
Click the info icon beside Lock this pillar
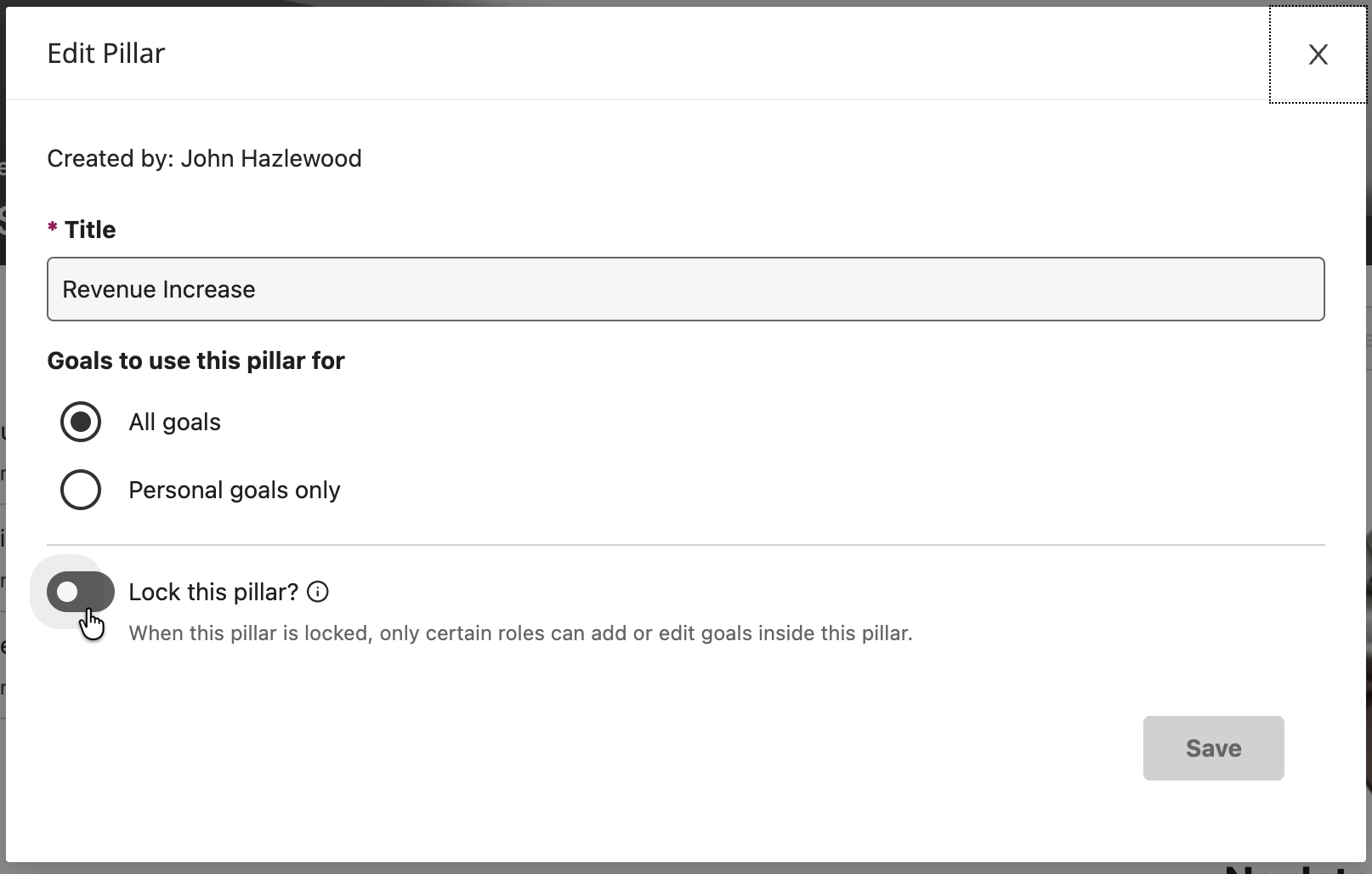pyautogui.click(x=318, y=592)
